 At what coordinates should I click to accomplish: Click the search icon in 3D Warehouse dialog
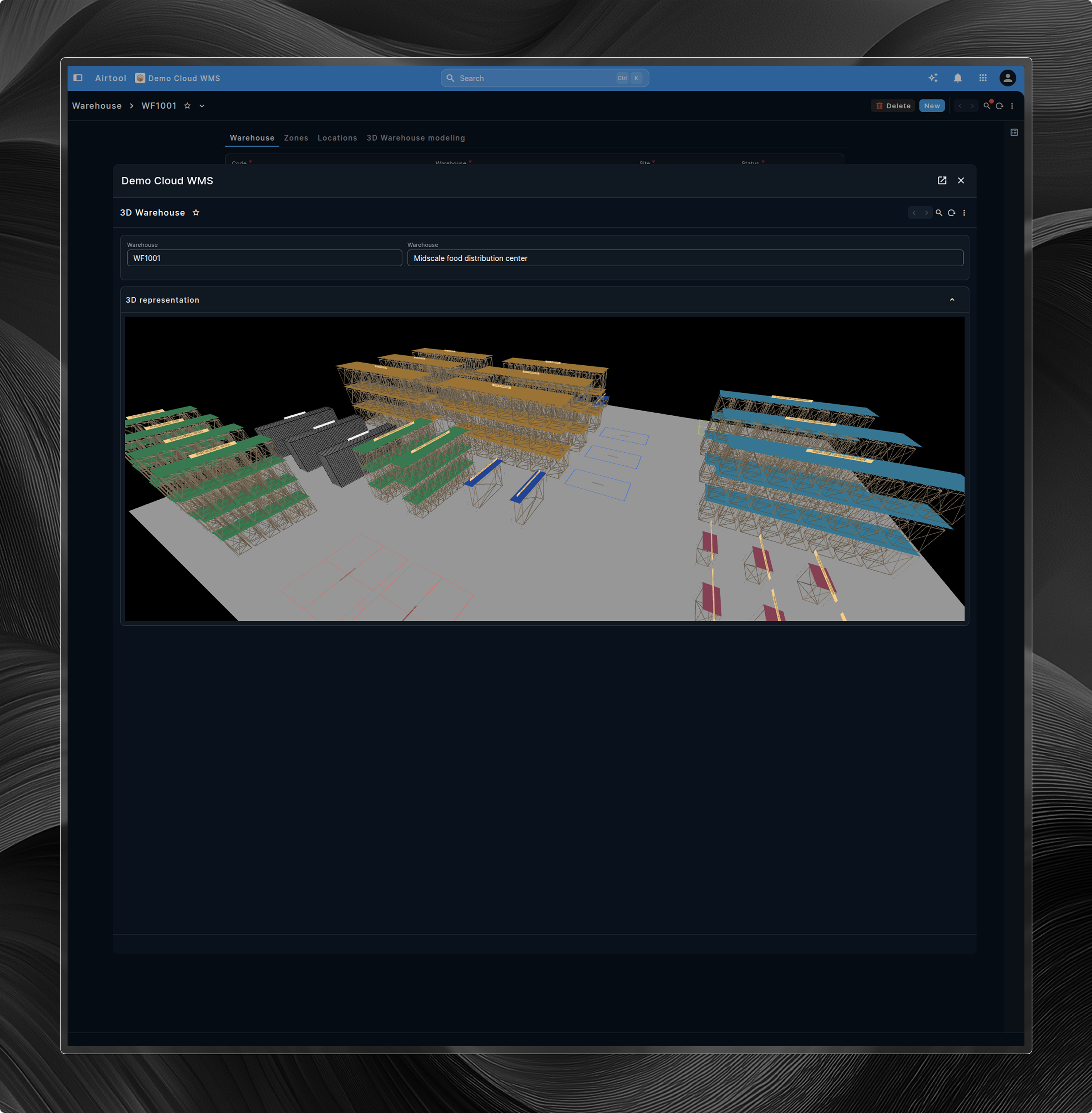point(939,213)
